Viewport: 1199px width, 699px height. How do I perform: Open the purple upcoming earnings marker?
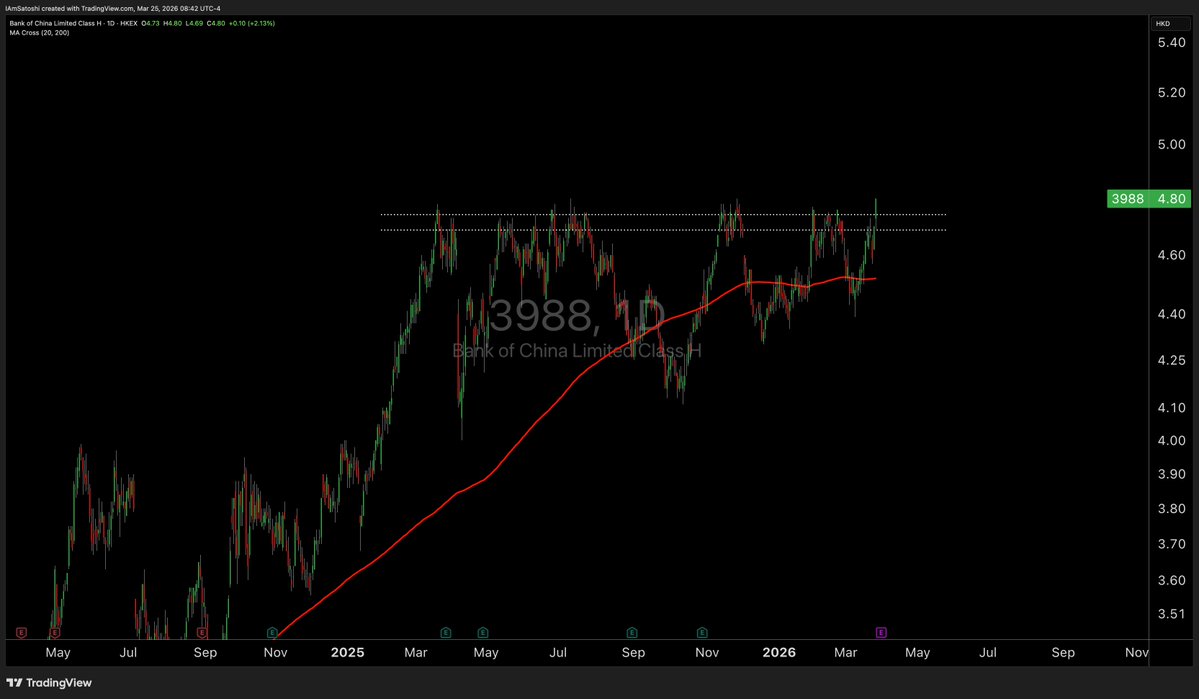point(881,632)
